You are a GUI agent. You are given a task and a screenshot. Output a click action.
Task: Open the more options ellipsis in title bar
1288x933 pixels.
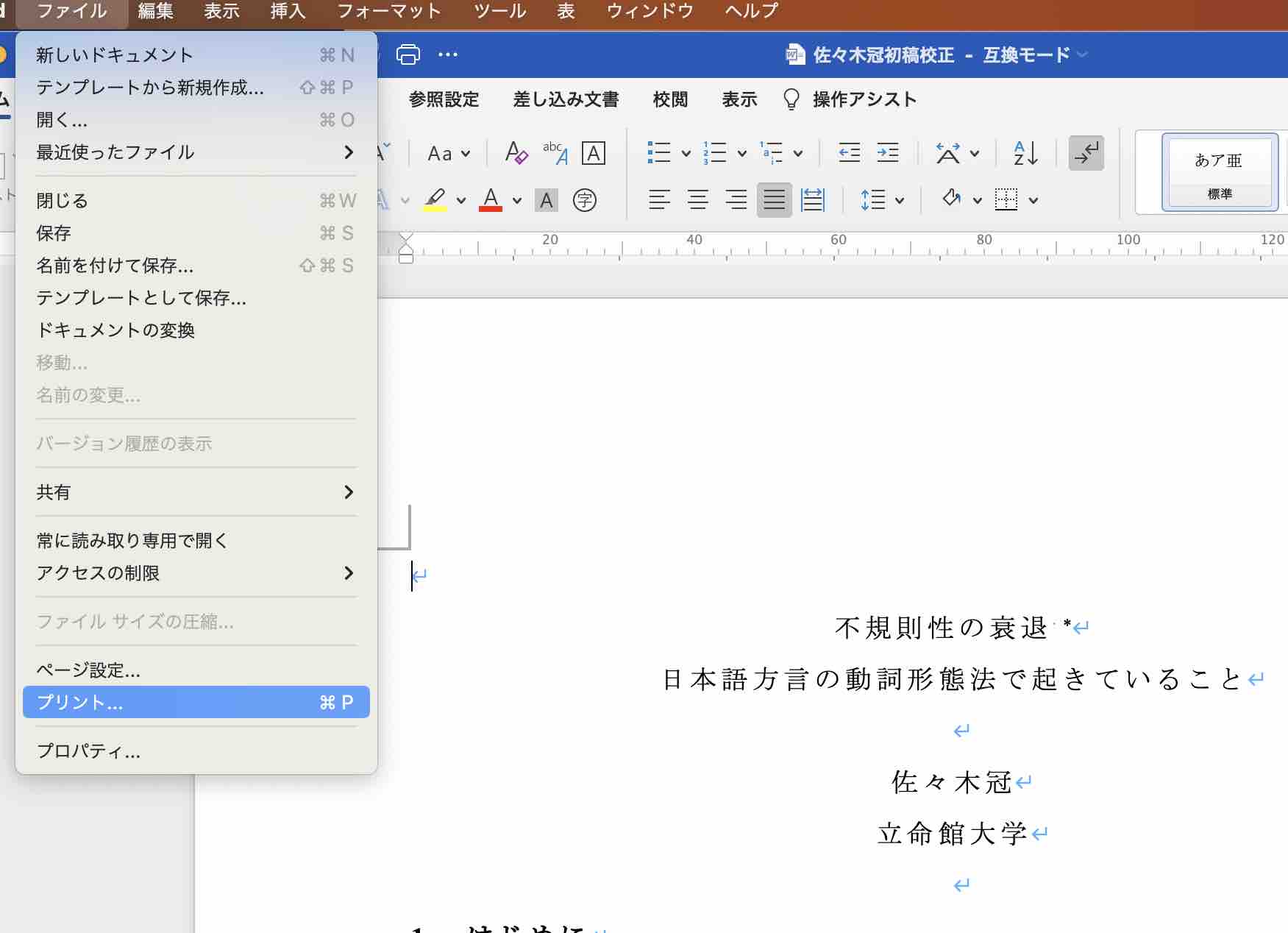point(447,54)
